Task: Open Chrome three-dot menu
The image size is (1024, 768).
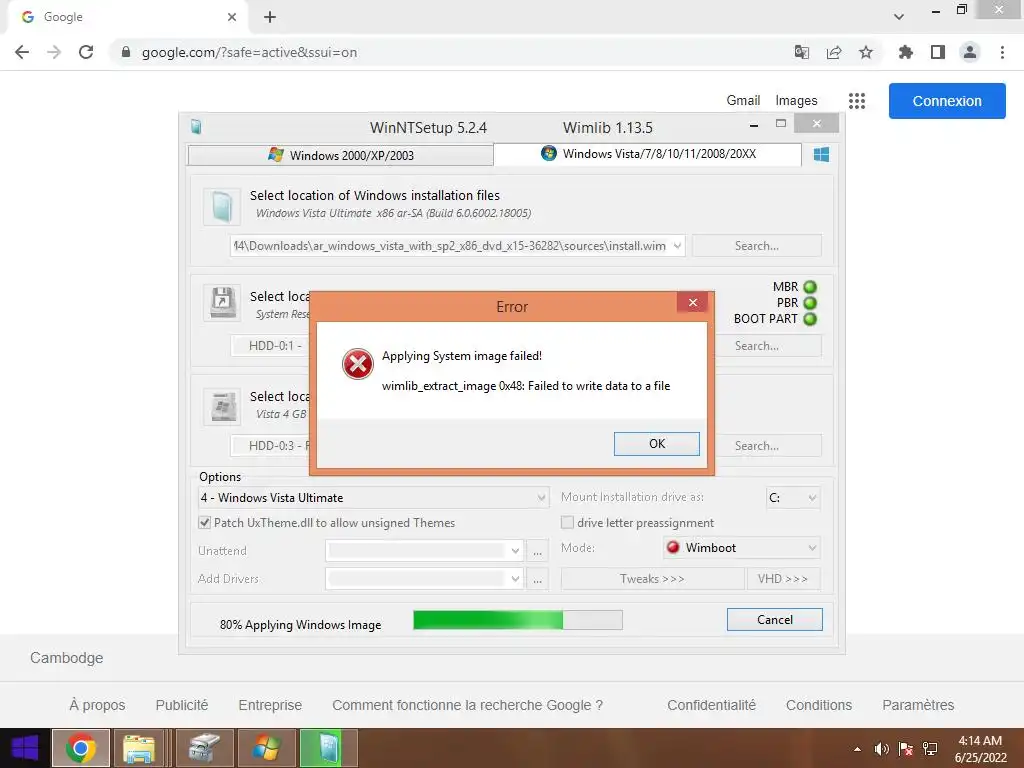Action: [1002, 52]
